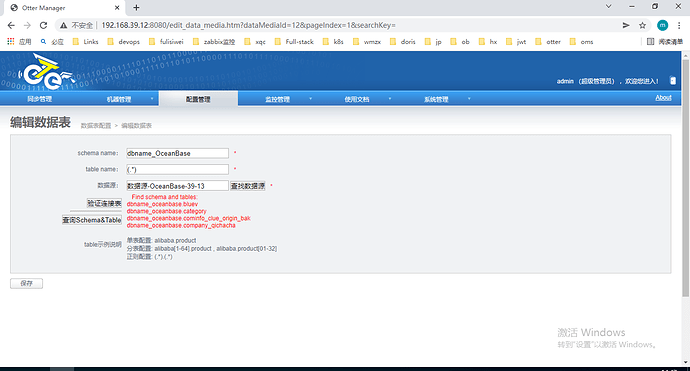Bookmark page with the star icon
This screenshot has width=690, height=371.
[x=642, y=26]
